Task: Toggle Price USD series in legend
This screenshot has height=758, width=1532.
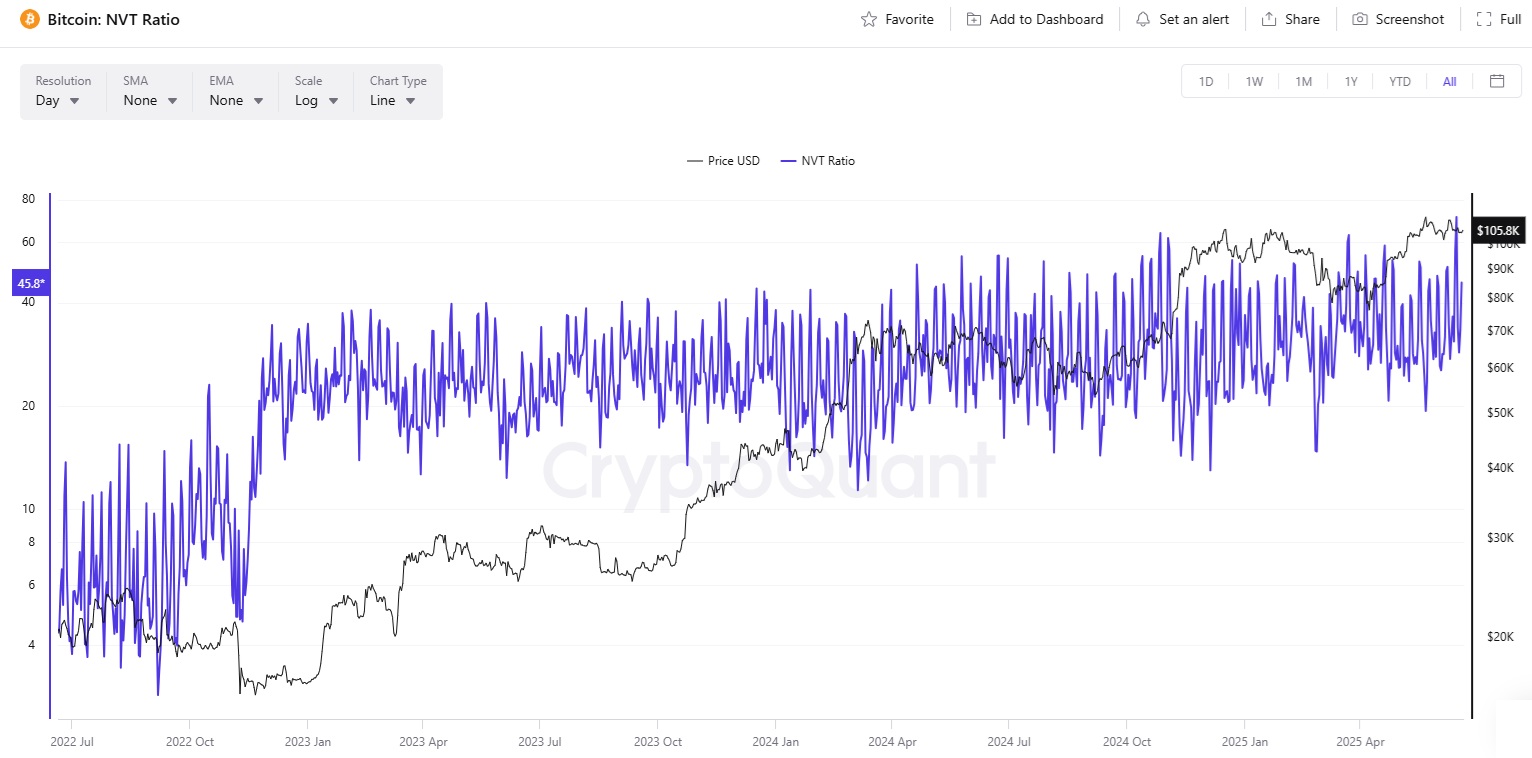Action: pyautogui.click(x=723, y=161)
